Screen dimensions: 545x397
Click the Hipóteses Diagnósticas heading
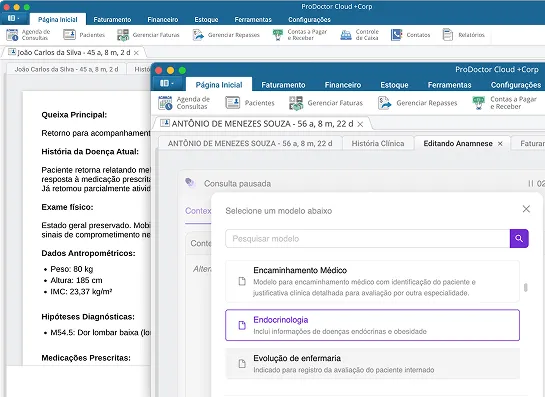88,317
